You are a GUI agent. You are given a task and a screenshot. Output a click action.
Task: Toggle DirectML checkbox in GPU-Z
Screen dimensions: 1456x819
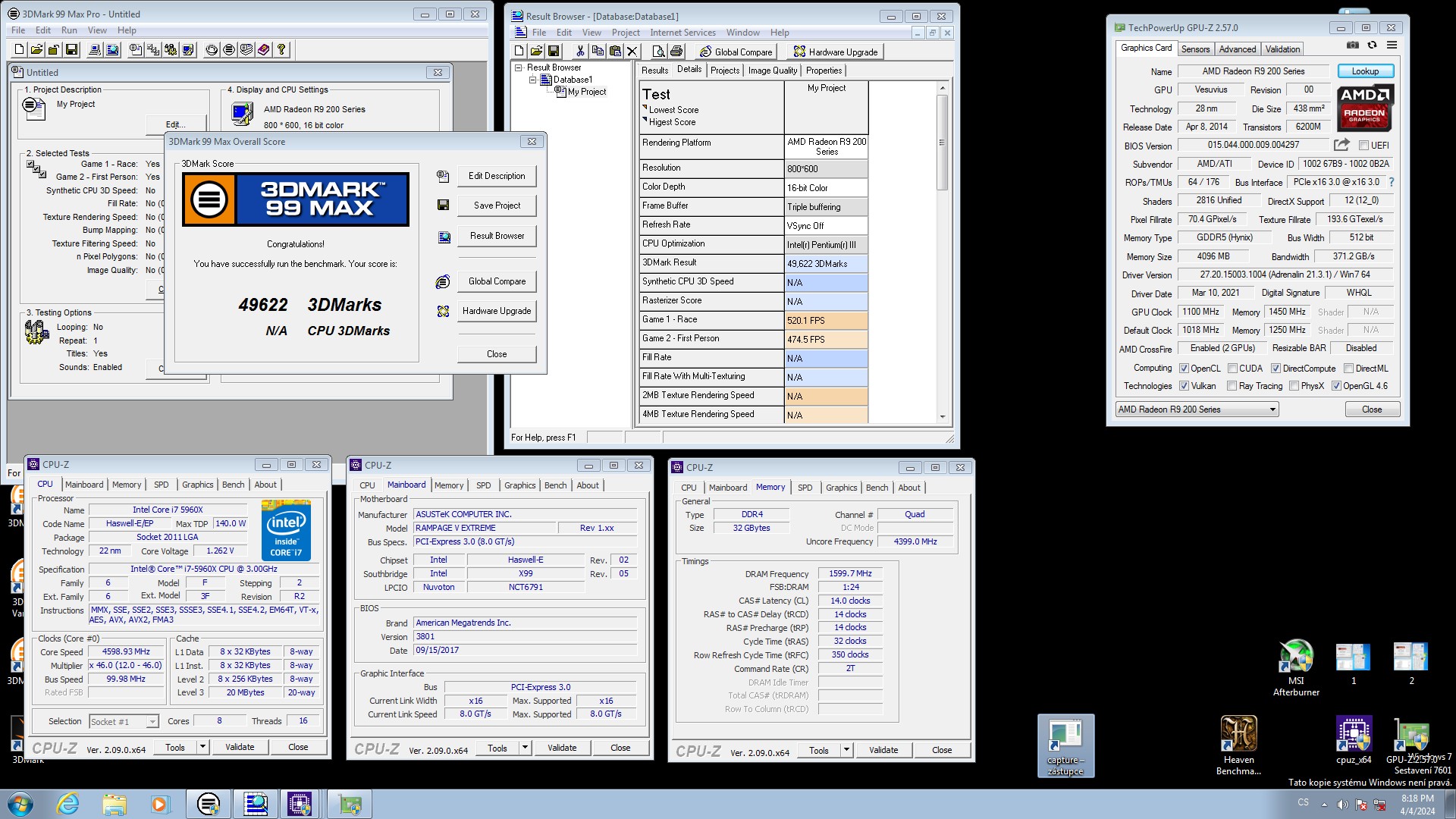pos(1348,369)
